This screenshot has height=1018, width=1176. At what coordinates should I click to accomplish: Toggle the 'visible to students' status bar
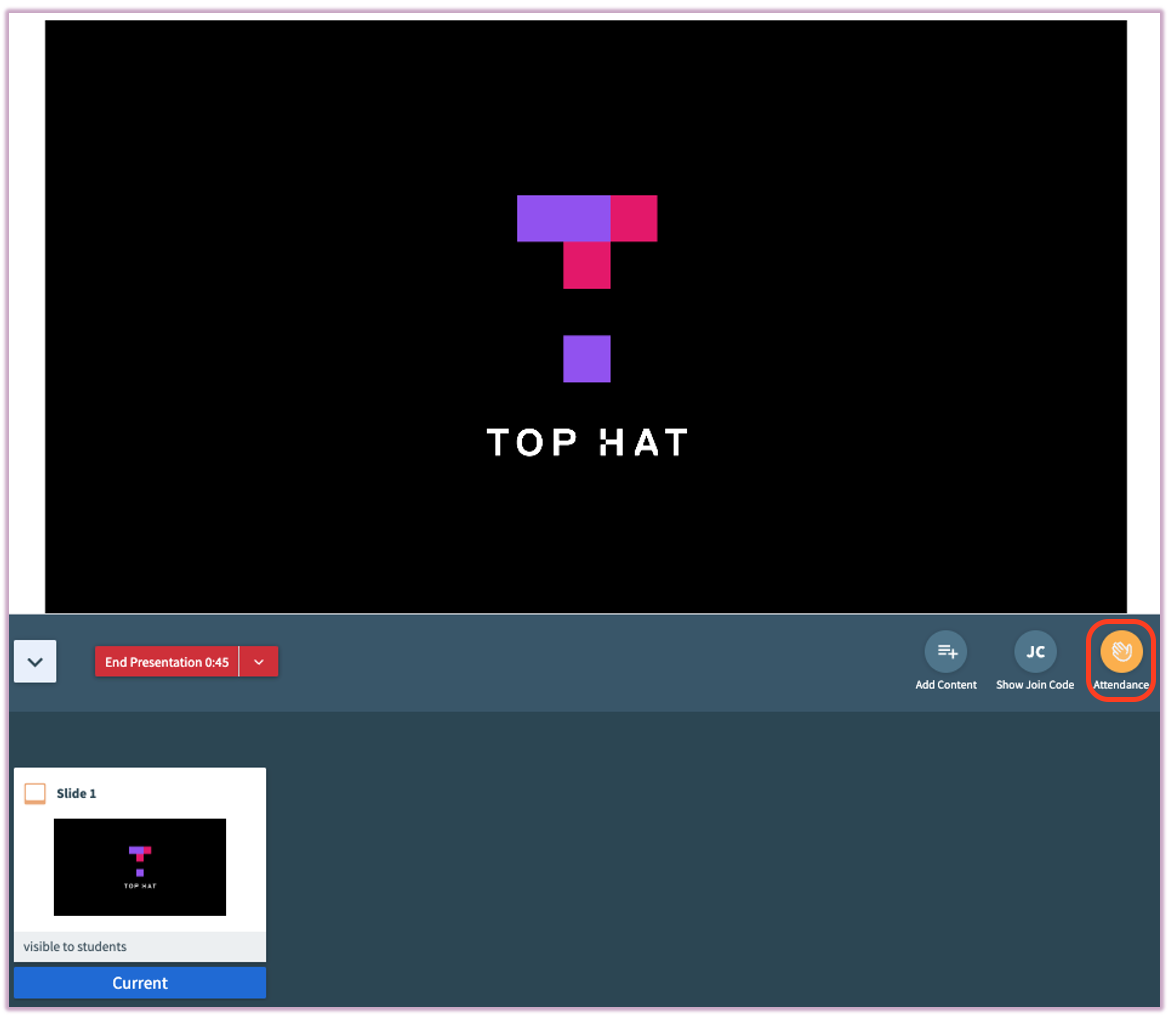click(140, 946)
